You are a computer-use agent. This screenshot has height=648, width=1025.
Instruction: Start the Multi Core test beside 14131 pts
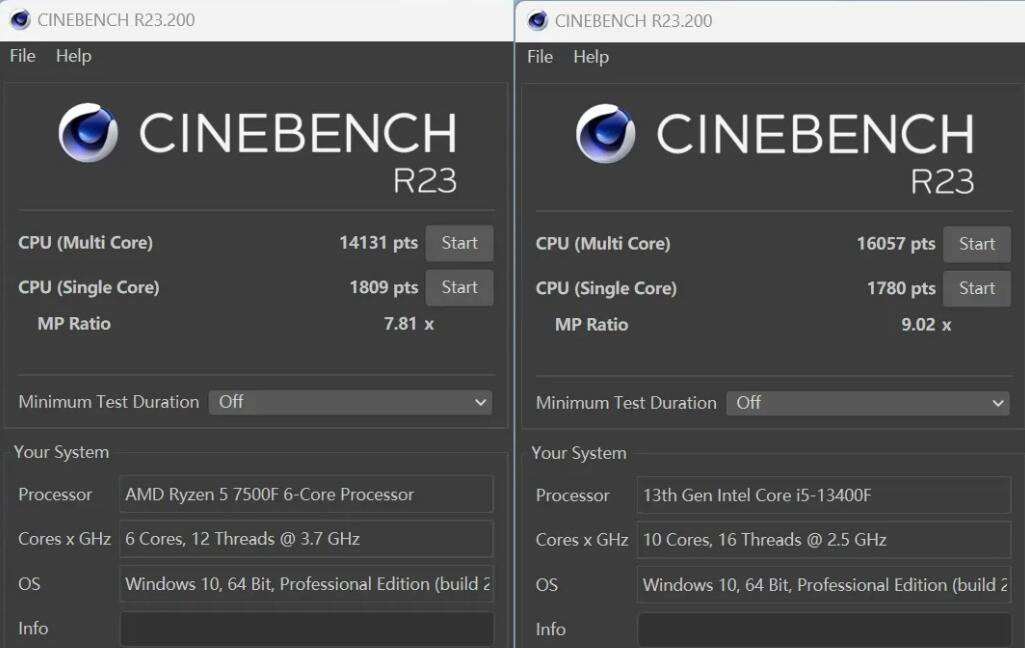click(x=459, y=243)
